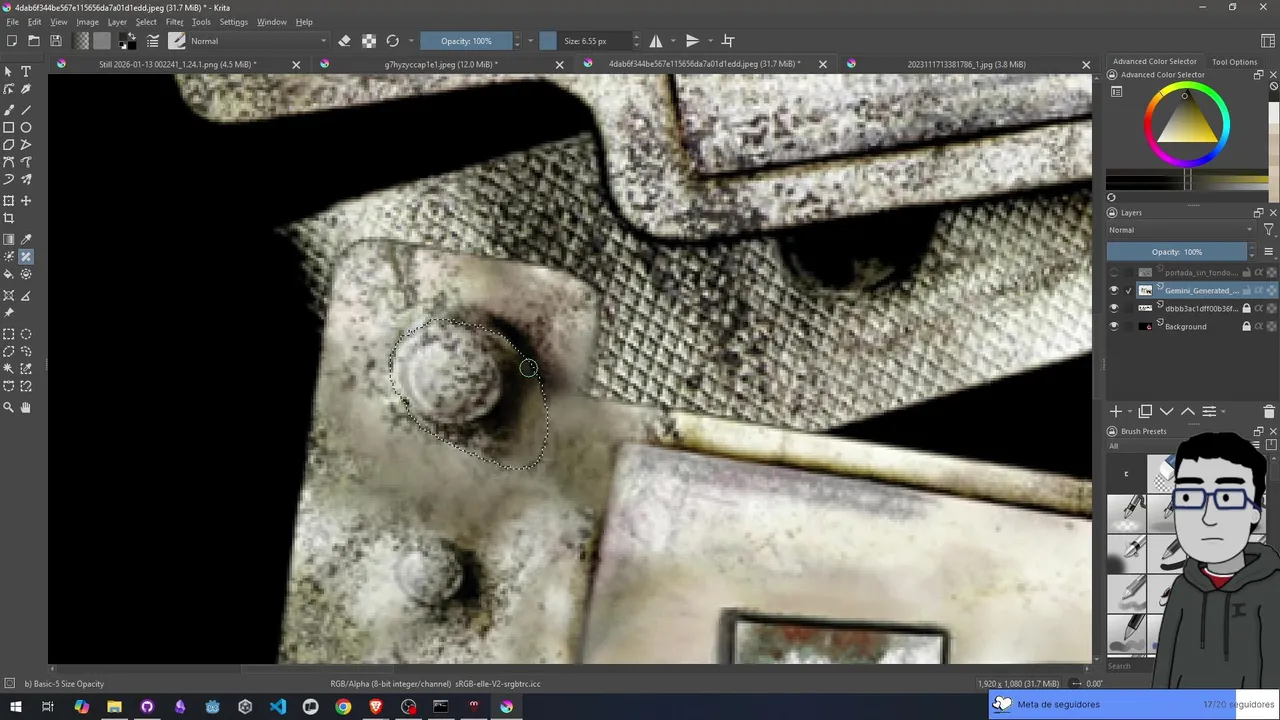Select the Zoom magnifier tool
Image resolution: width=1280 pixels, height=720 pixels.
(9, 408)
